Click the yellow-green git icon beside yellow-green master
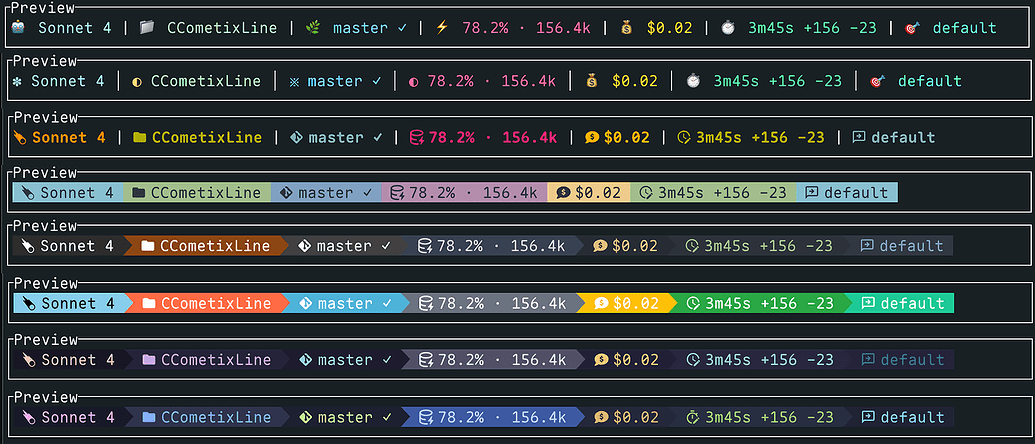The image size is (1035, 444). coord(305,418)
